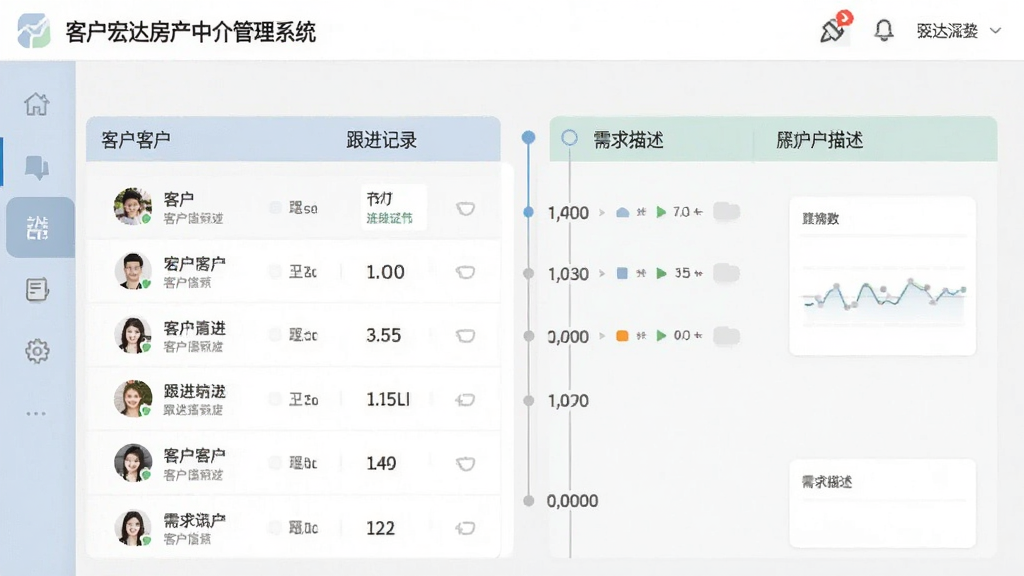Screen dimensions: 1024x576
Task: Click the orange square swatch in 0,000 row
Action: pyautogui.click(x=622, y=336)
